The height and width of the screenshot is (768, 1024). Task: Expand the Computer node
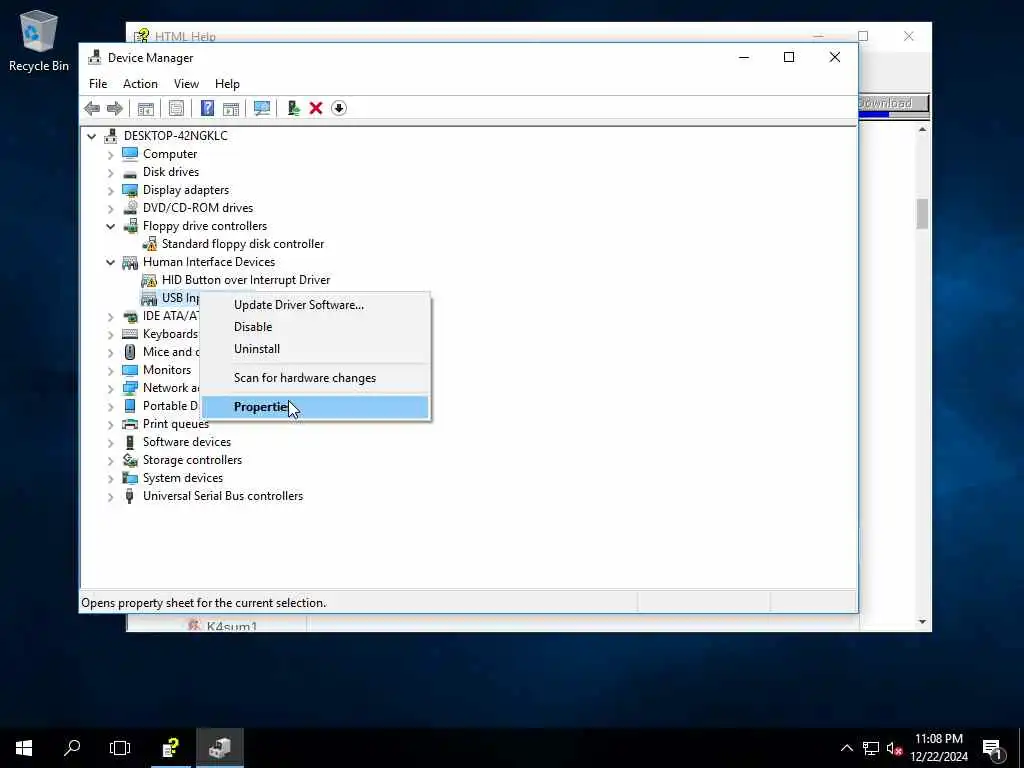(x=110, y=155)
